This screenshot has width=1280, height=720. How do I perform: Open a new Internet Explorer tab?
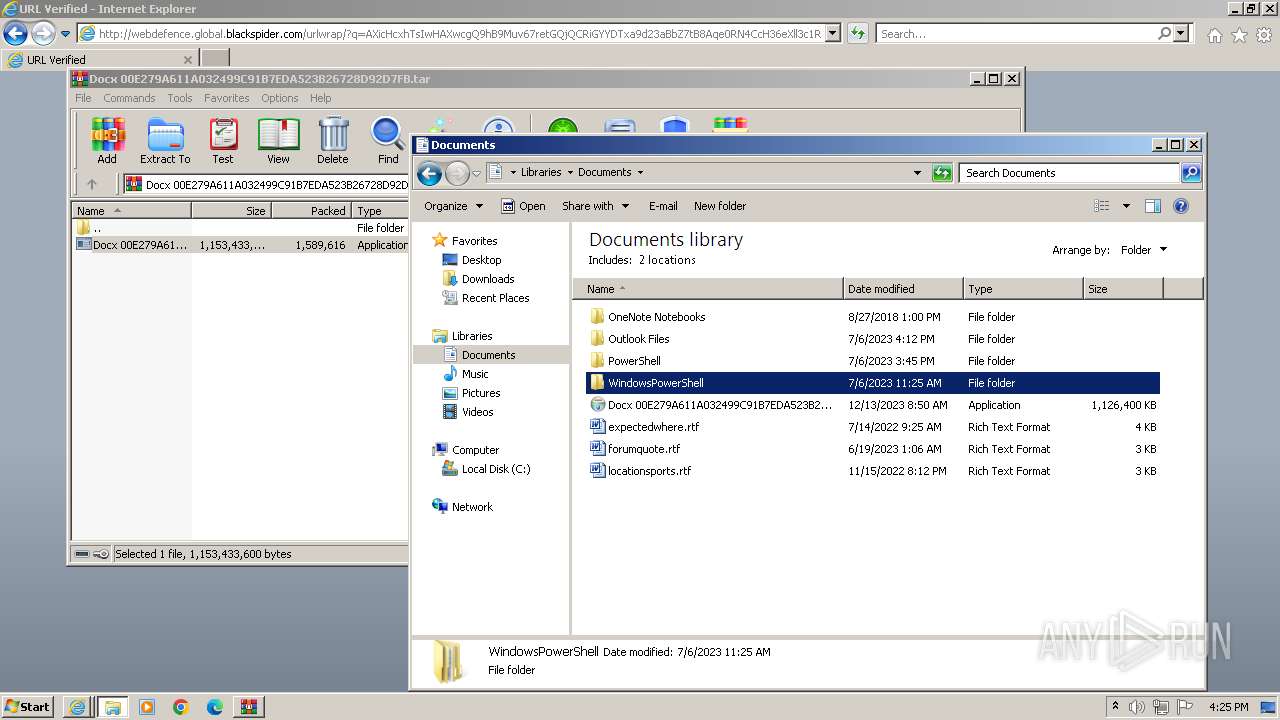(215, 59)
